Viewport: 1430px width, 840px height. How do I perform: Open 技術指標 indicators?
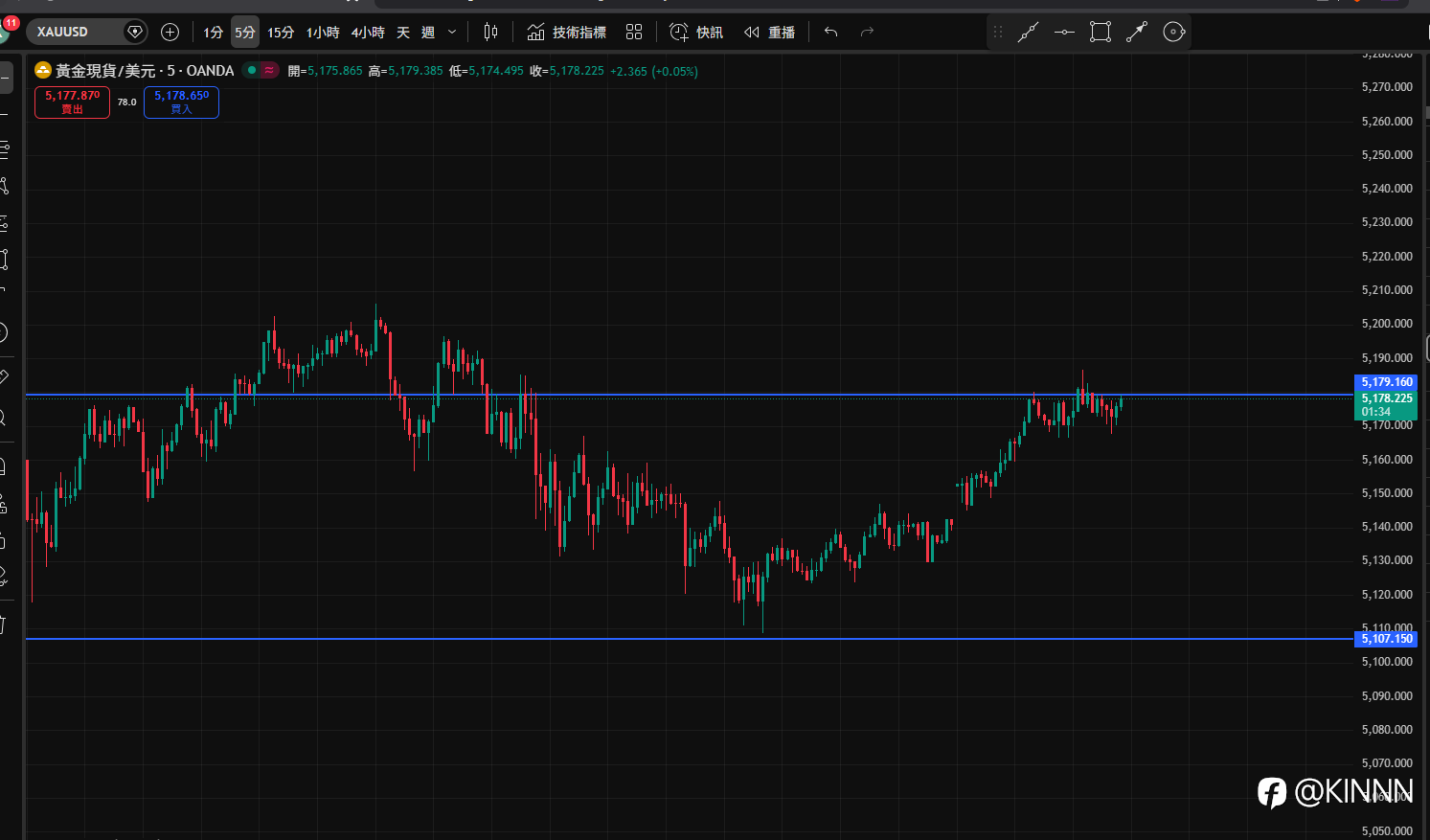click(567, 33)
